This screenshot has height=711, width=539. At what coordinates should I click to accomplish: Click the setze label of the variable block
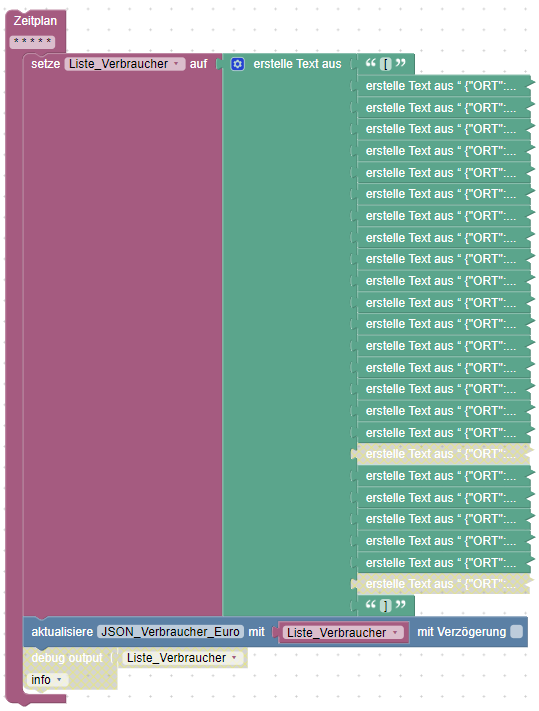click(x=45, y=64)
